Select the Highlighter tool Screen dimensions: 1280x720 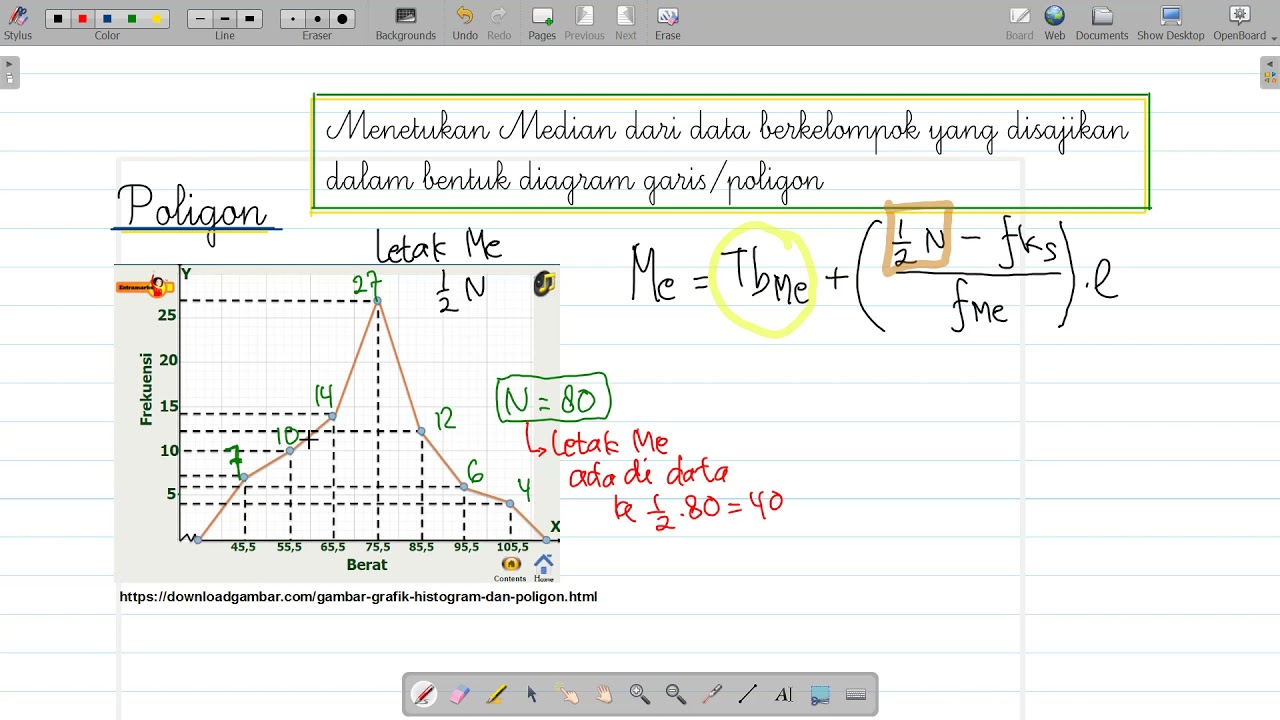[496, 694]
